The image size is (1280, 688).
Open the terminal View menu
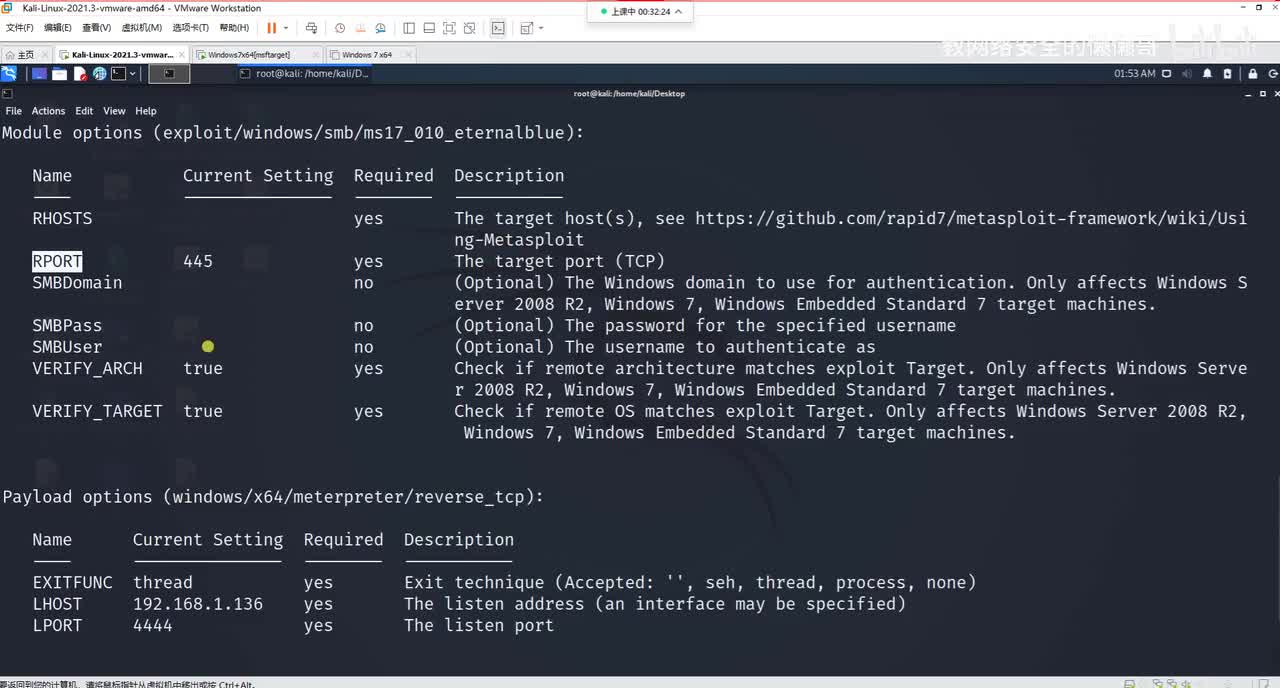coord(114,111)
